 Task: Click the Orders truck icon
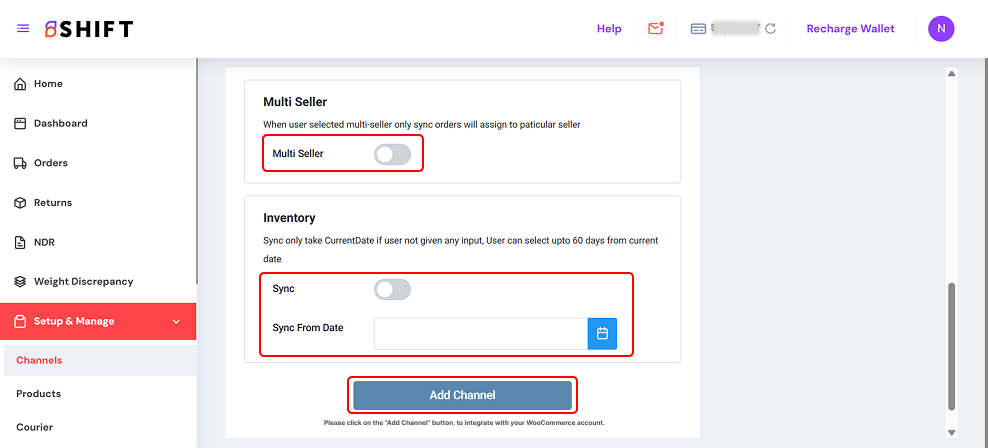tap(20, 163)
